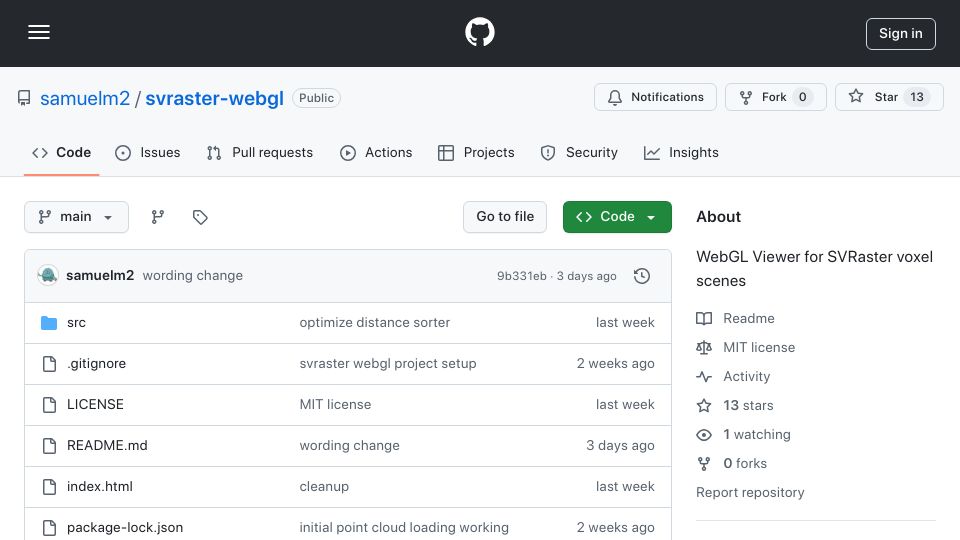Screen dimensions: 960x540
Task: Open the Insights tab
Action: pyautogui.click(x=681, y=152)
